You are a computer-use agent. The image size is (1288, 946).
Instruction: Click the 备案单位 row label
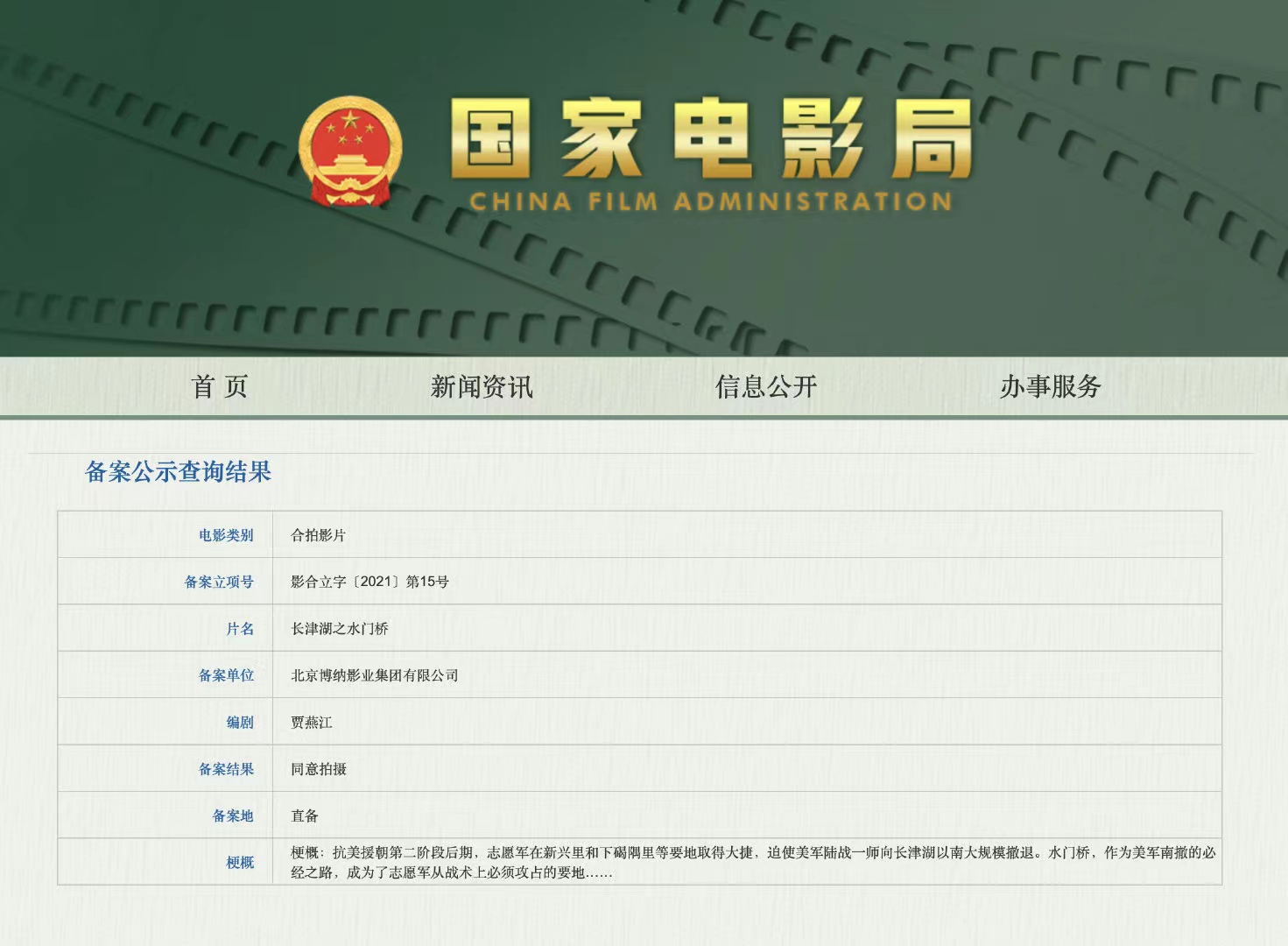click(226, 675)
